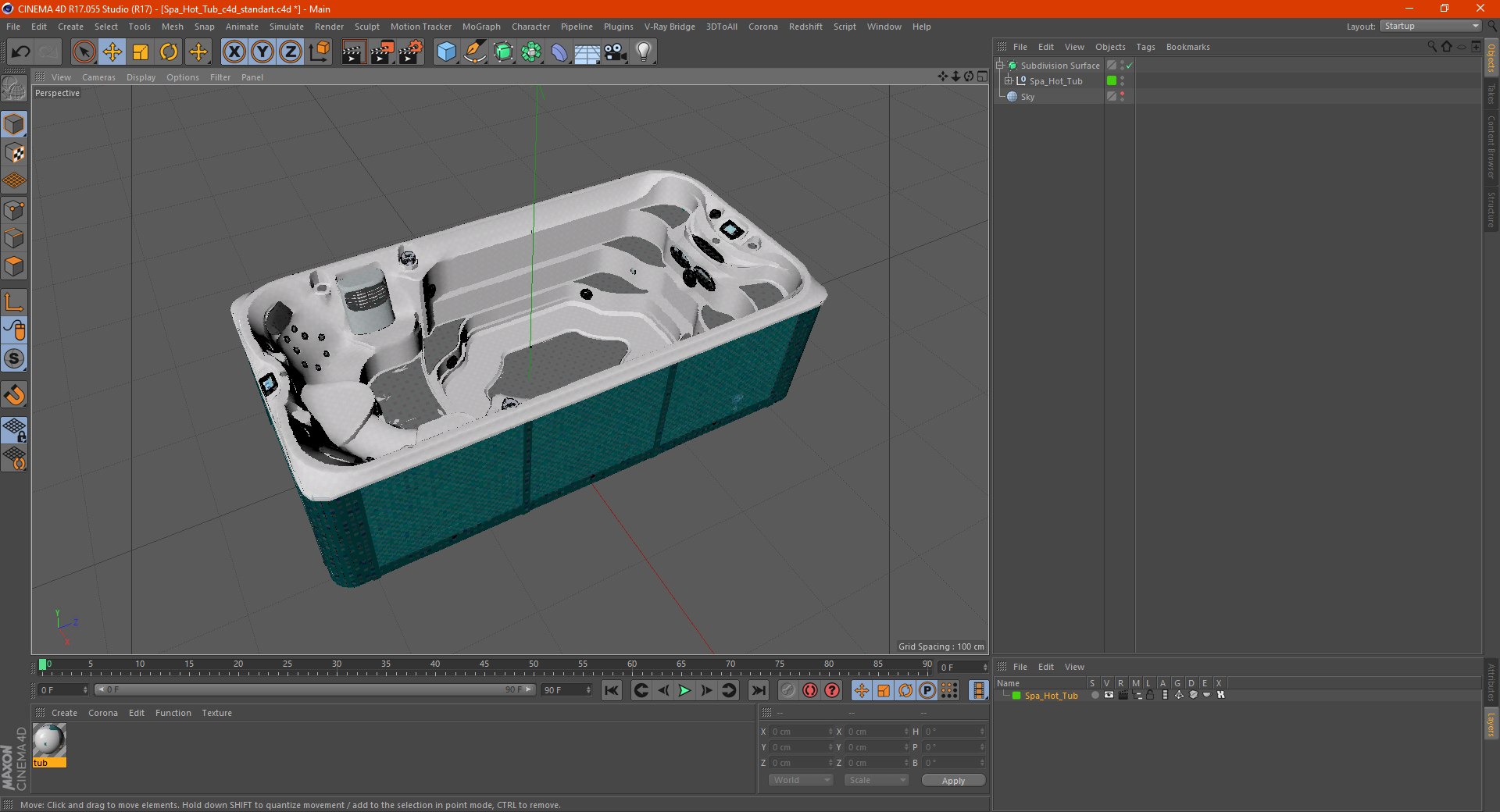Click the Record Active Objects button
The width and height of the screenshot is (1500, 812).
click(787, 690)
